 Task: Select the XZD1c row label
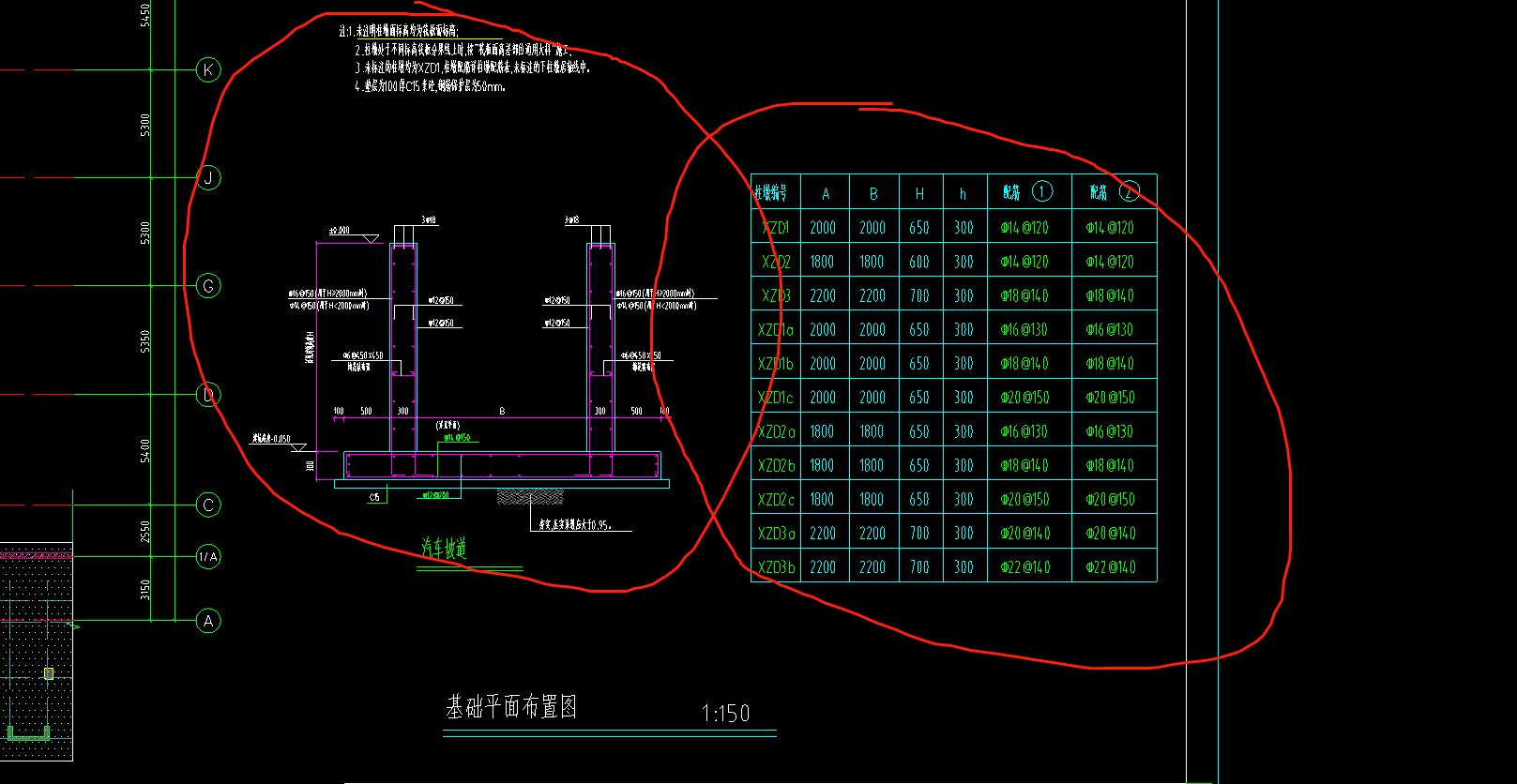point(776,398)
